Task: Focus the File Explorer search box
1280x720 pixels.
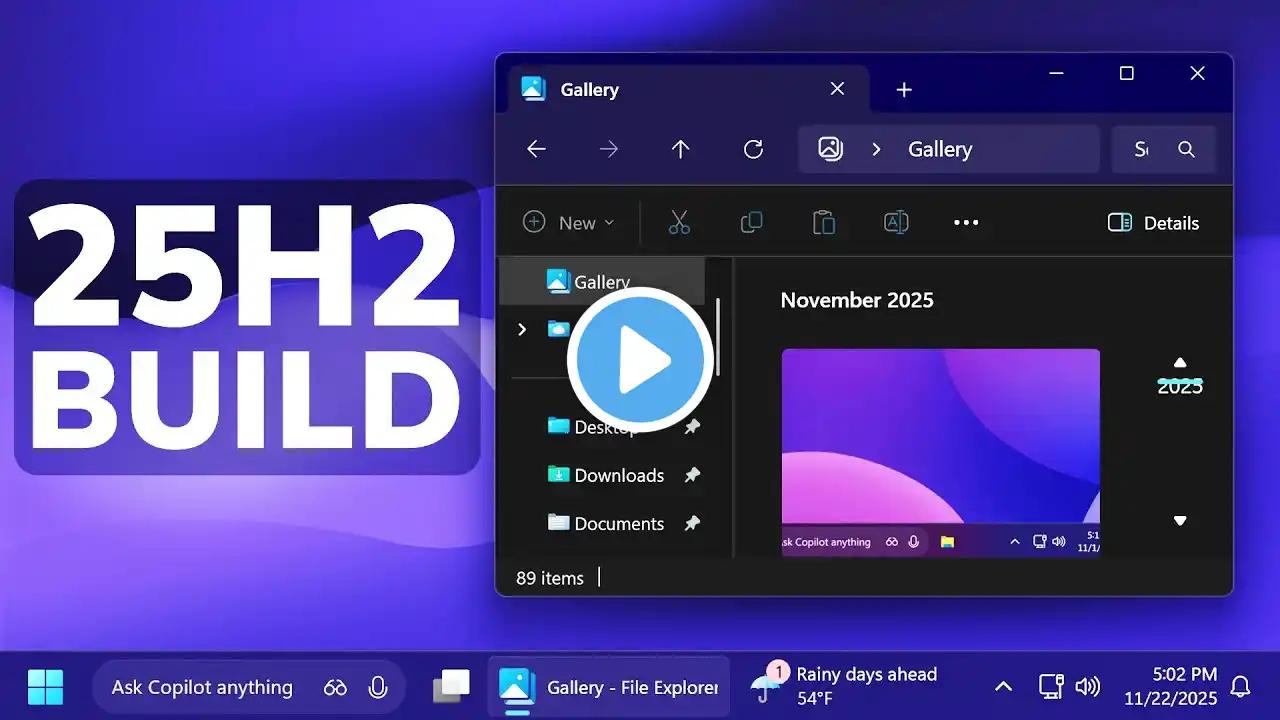Action: 1164,149
